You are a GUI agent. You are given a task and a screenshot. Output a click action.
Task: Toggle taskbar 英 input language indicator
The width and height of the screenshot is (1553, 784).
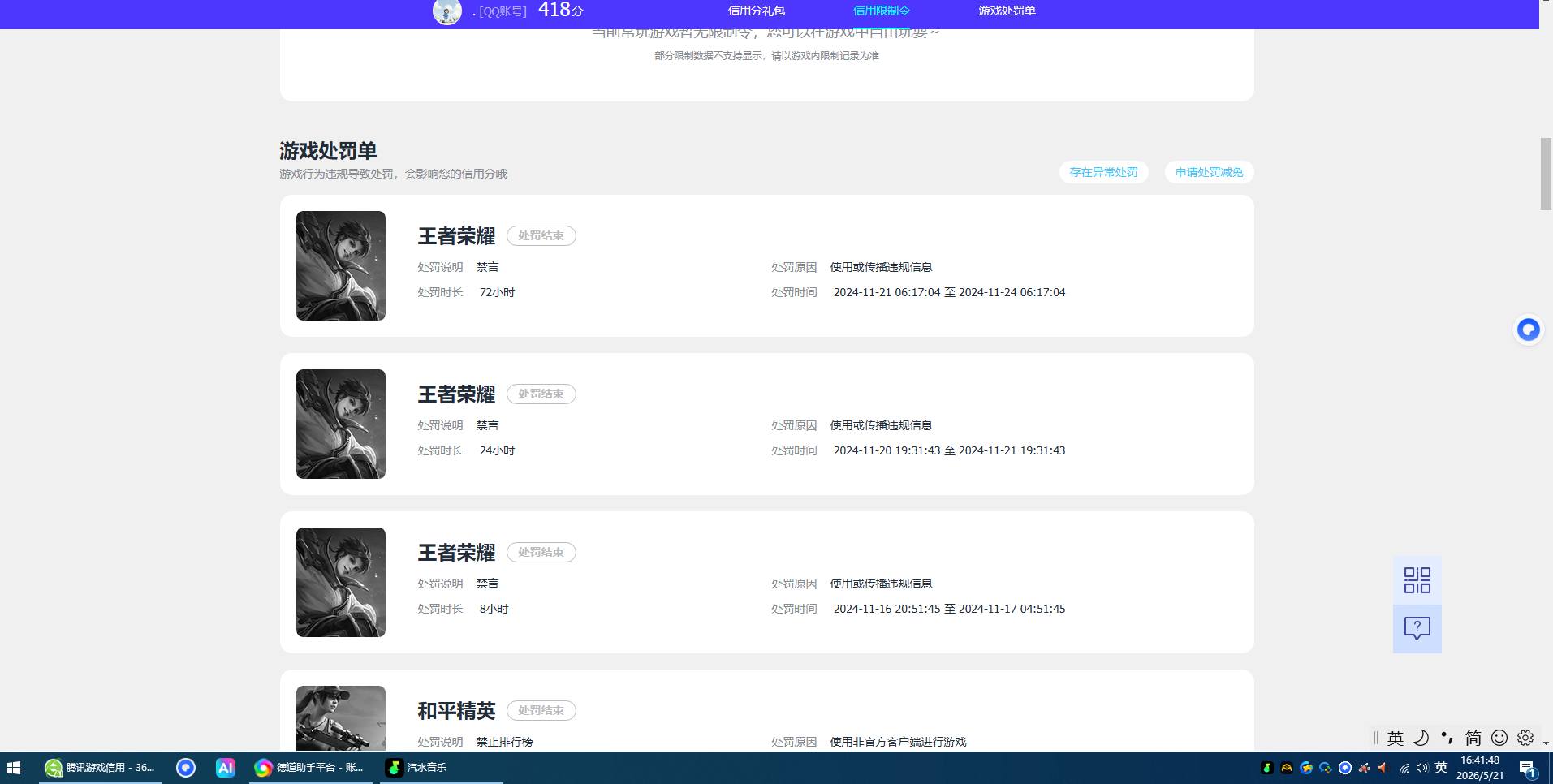pos(1442,767)
